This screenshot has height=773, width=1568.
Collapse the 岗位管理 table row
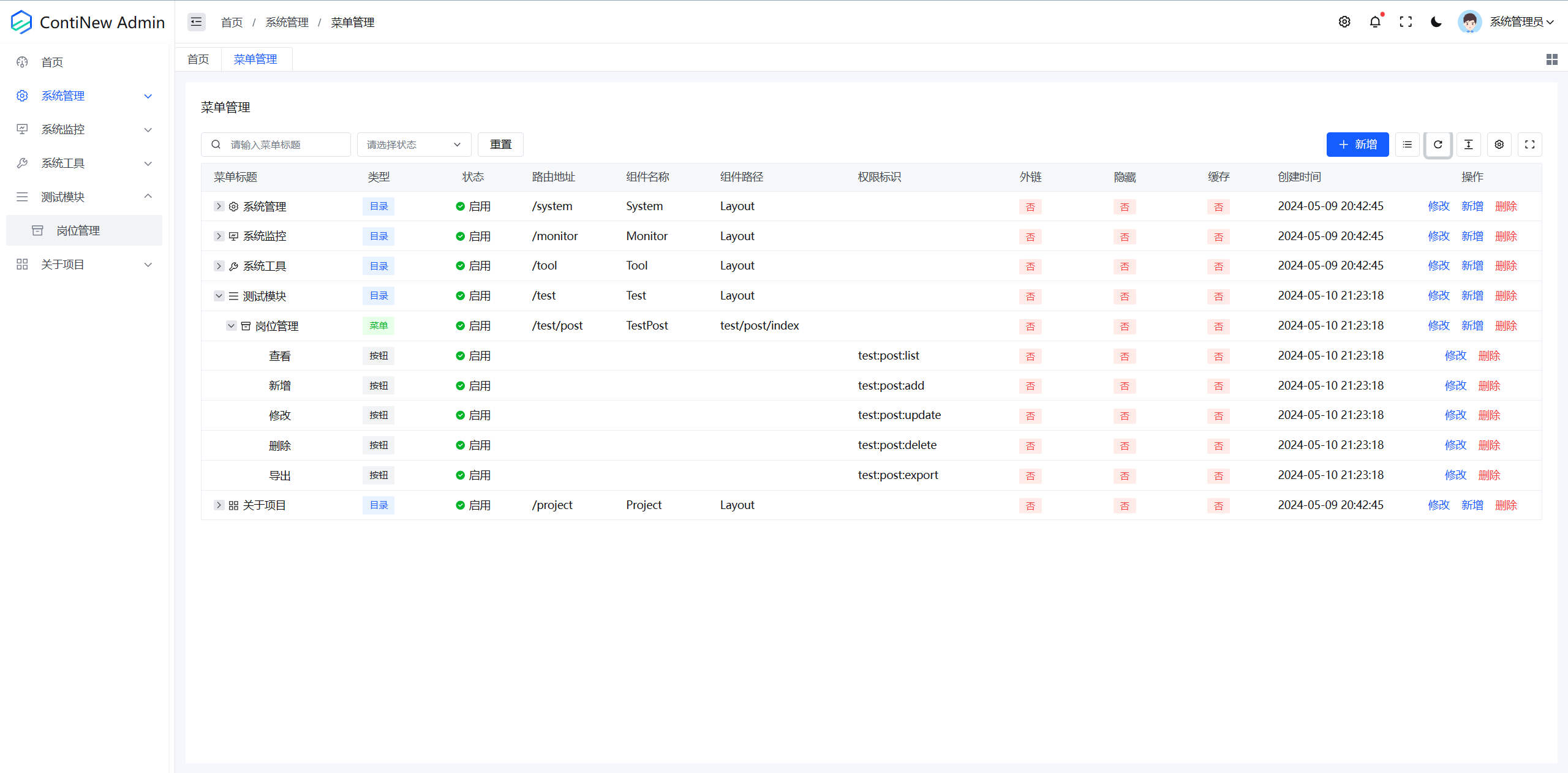click(x=231, y=326)
